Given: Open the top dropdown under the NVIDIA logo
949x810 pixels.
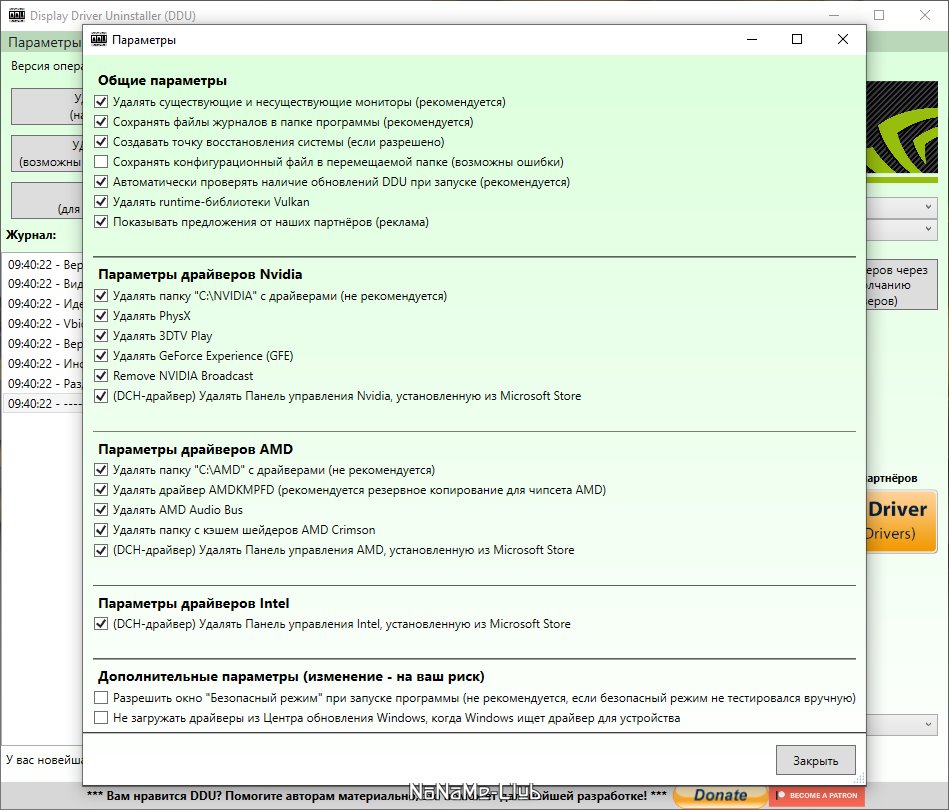Looking at the screenshot, I should click(x=902, y=207).
